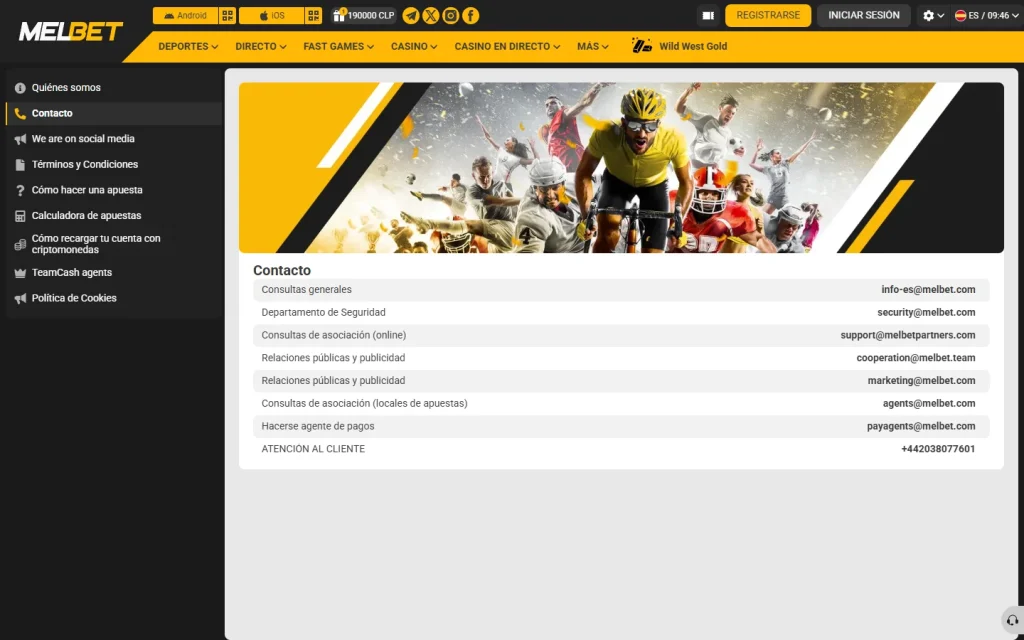Open TeamCash agents page

pyautogui.click(x=114, y=272)
